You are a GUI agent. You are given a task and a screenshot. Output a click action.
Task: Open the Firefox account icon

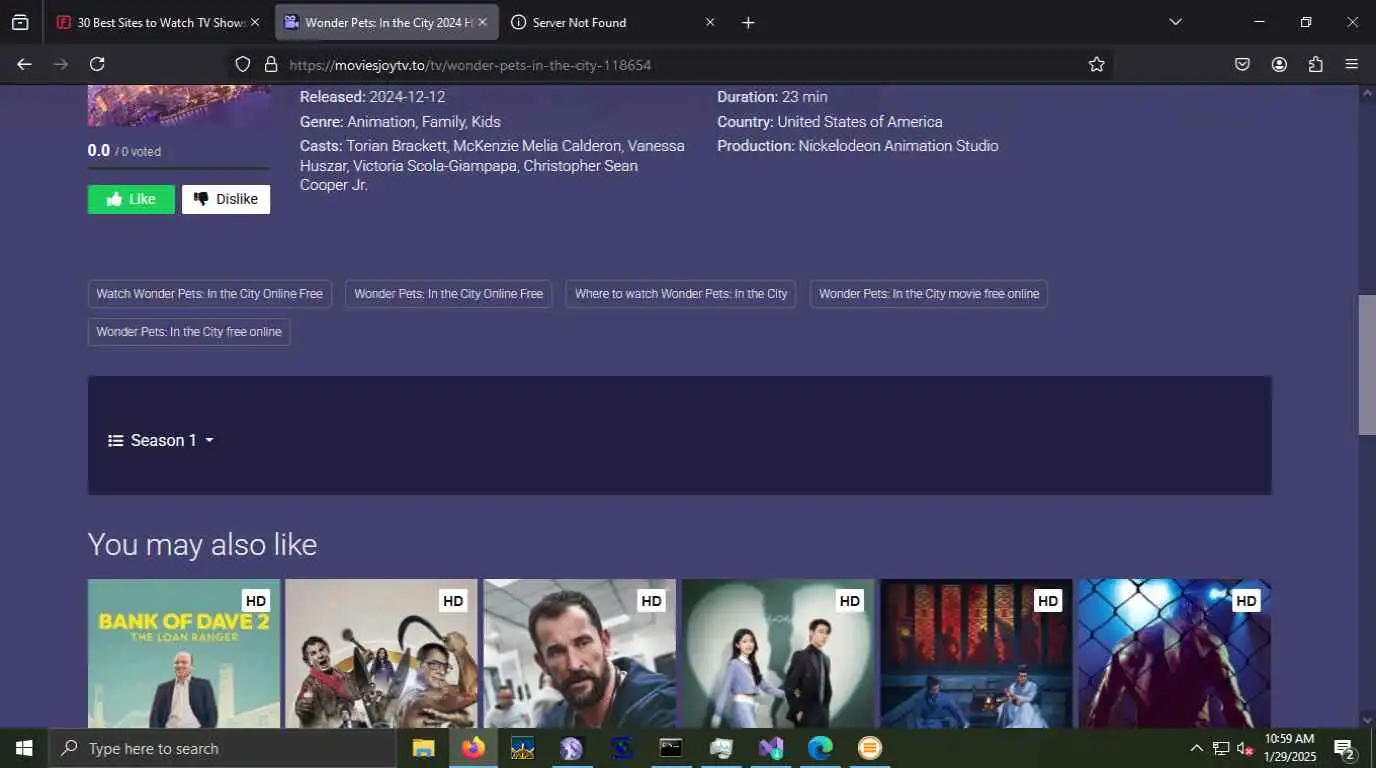pos(1279,64)
